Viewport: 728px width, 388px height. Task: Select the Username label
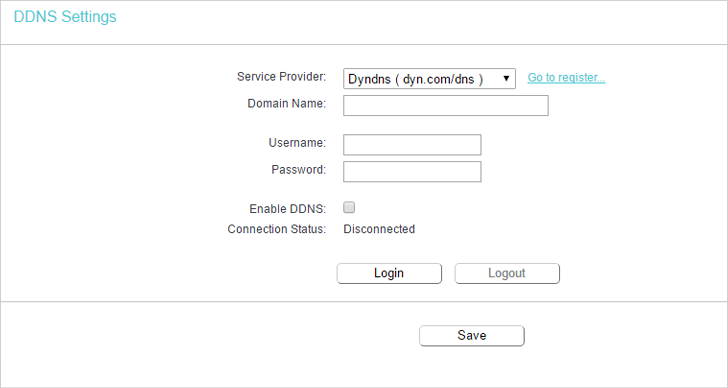click(297, 143)
